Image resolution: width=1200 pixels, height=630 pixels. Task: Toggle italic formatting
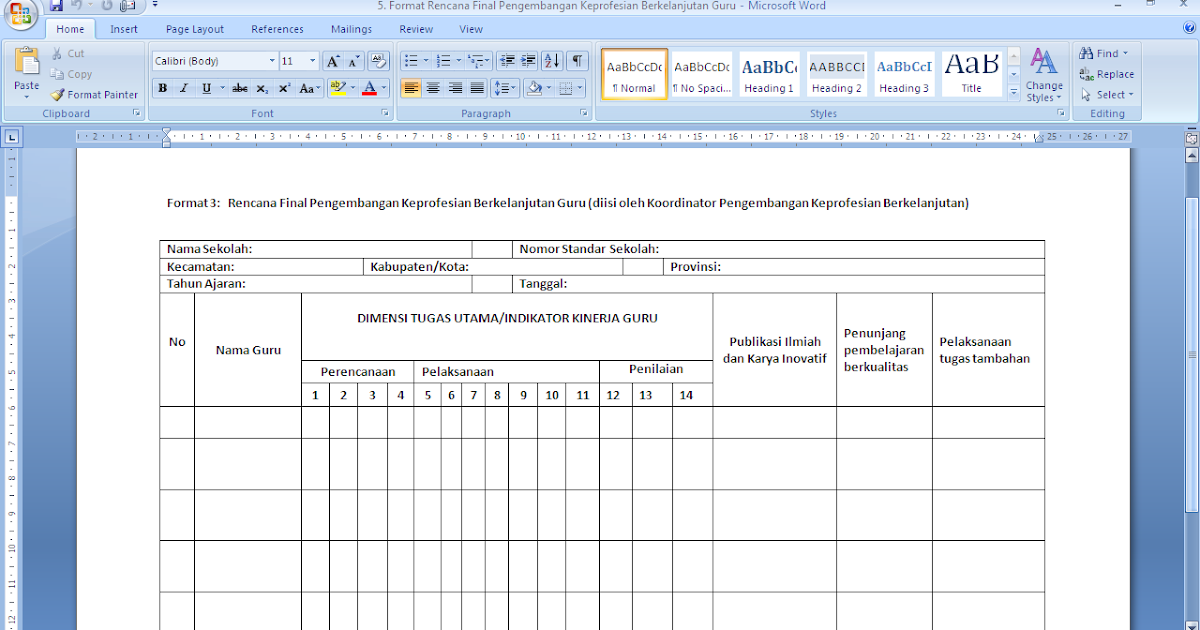(182, 88)
